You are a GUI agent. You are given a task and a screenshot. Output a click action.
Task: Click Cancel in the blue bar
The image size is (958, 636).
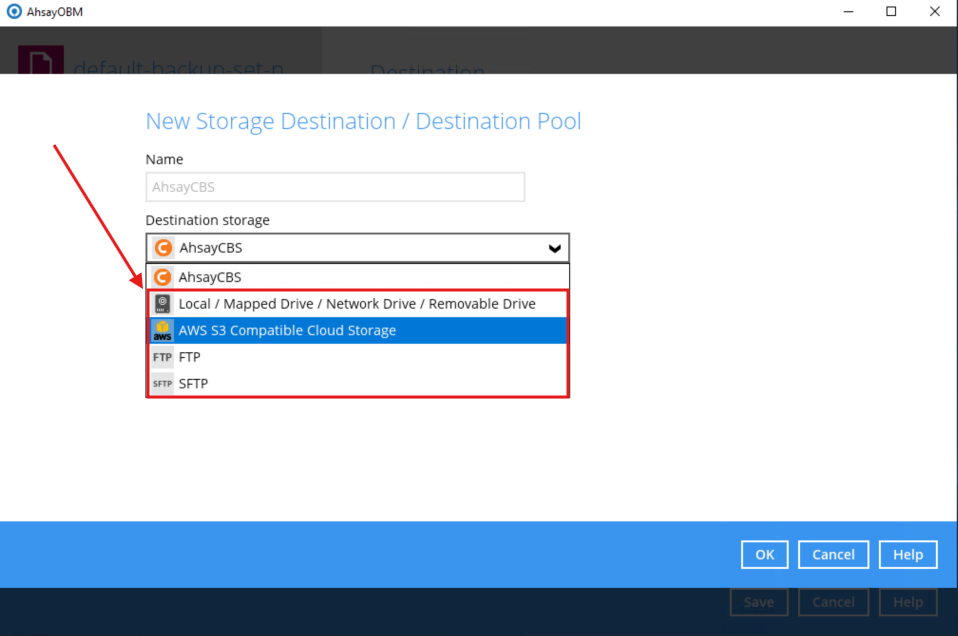pyautogui.click(x=833, y=555)
